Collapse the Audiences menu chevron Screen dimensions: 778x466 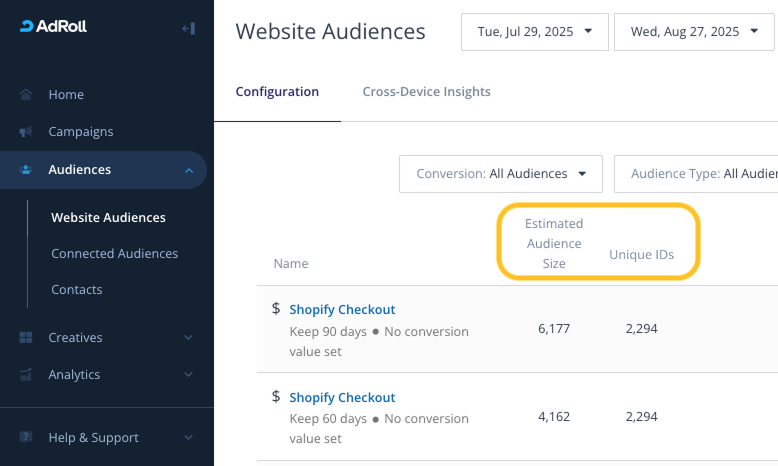click(x=189, y=171)
